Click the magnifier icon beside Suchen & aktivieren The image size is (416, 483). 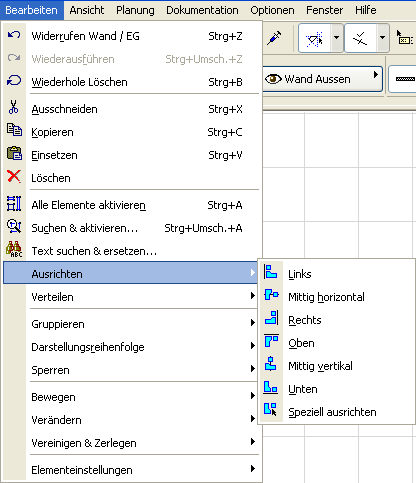14,226
